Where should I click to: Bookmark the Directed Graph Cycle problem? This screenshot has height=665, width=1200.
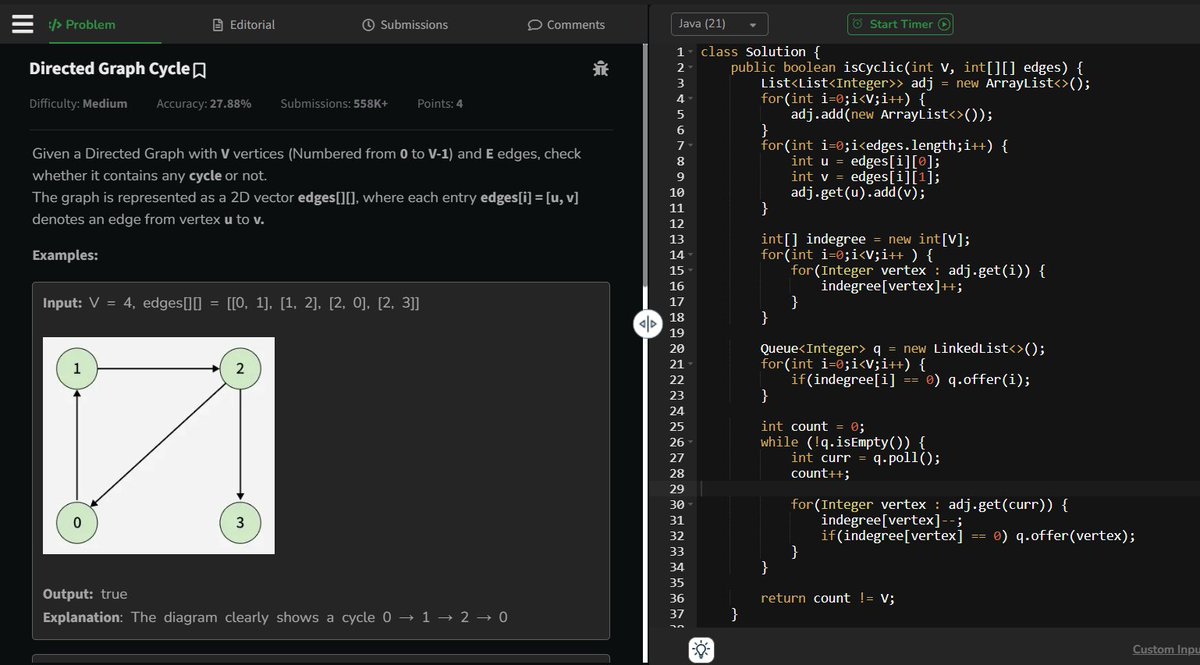coord(200,70)
